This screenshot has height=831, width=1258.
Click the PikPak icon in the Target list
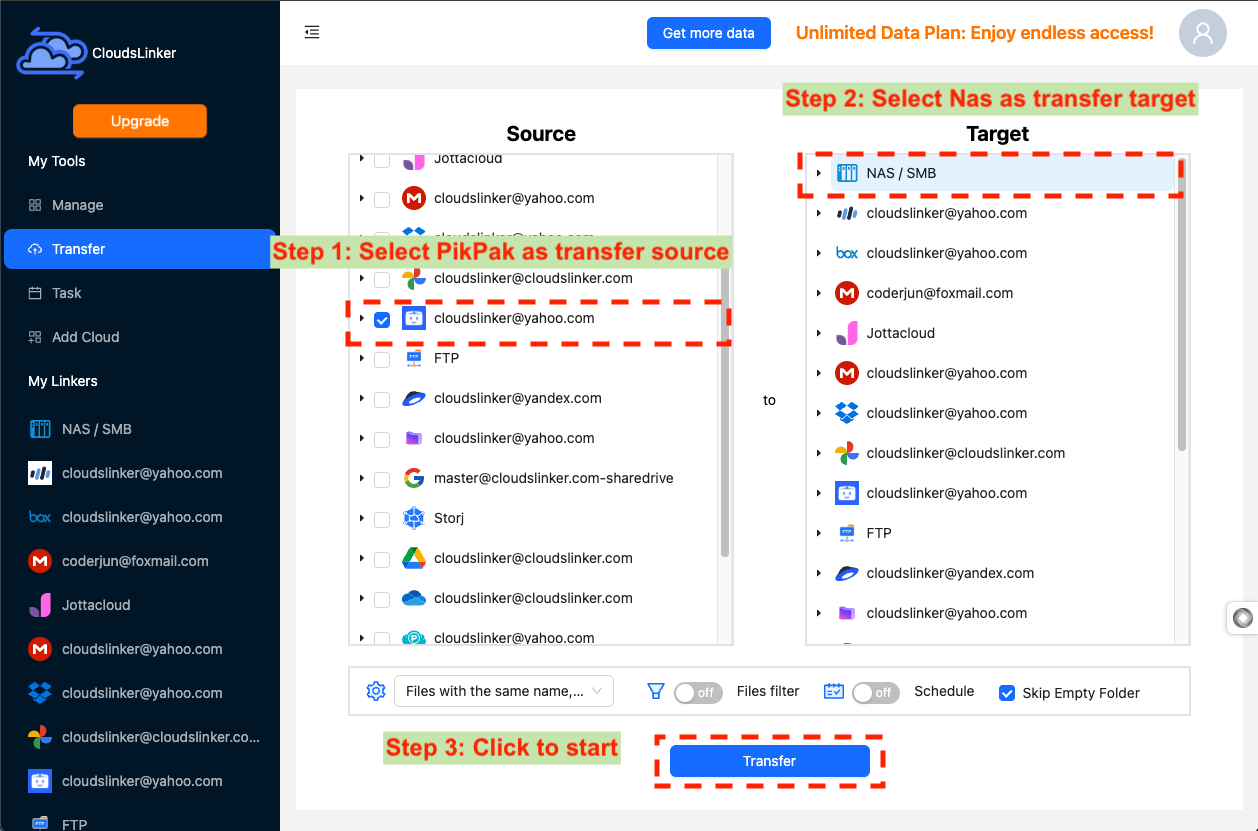coord(847,493)
